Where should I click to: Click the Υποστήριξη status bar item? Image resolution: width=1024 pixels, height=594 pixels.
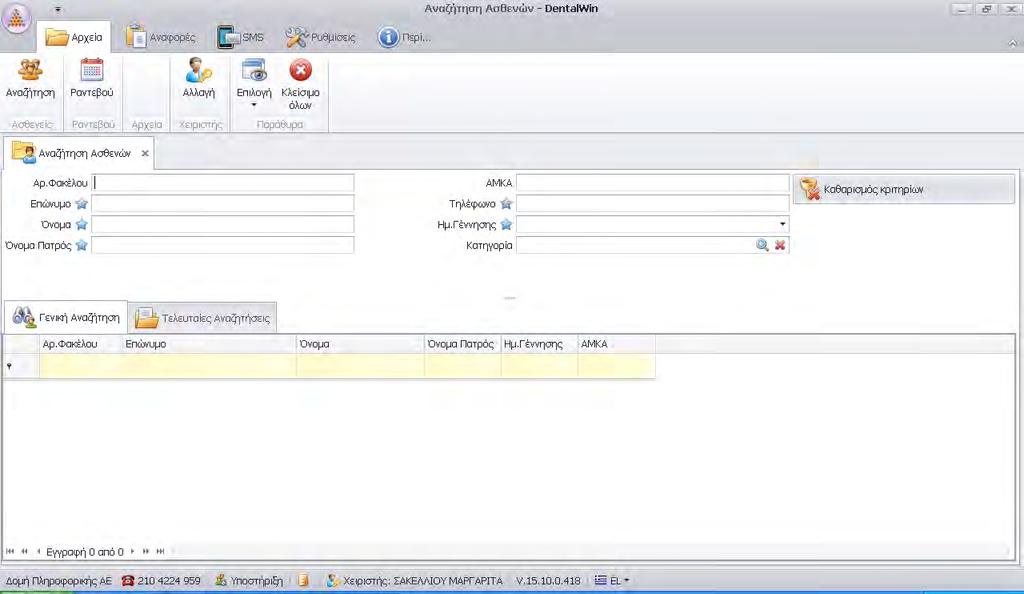pos(249,580)
